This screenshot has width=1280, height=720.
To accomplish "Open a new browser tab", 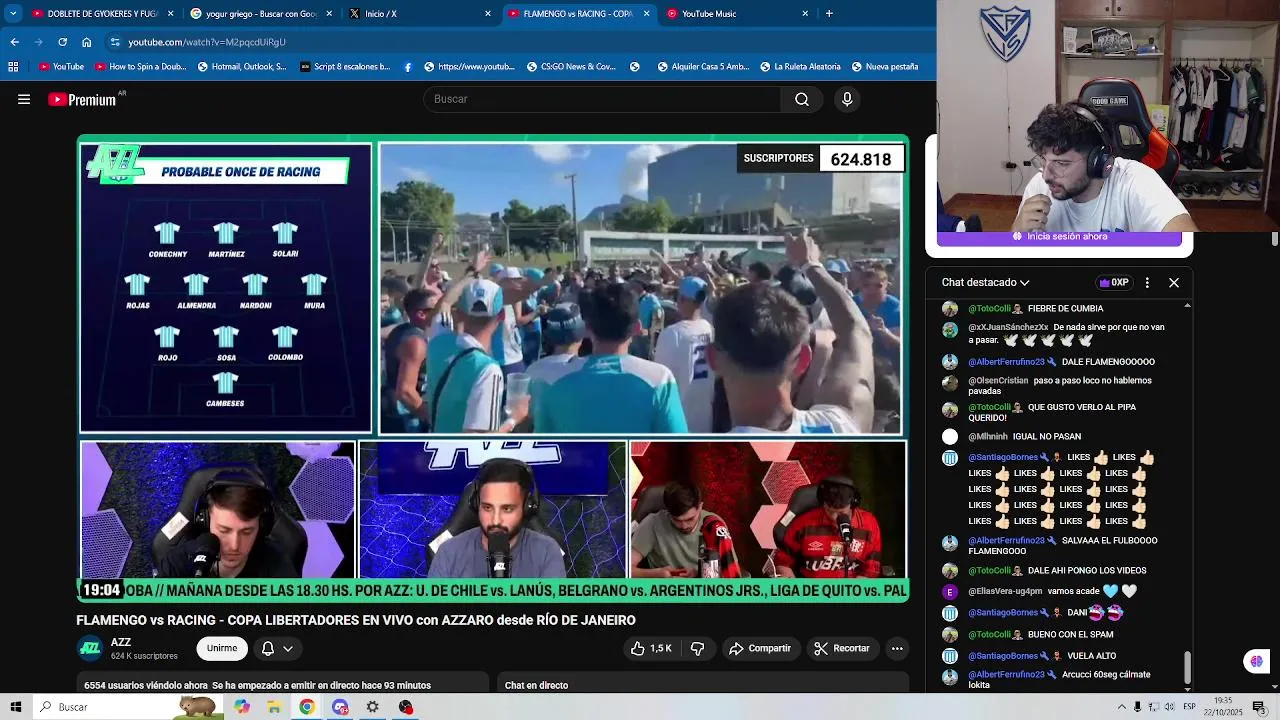I will click(829, 14).
